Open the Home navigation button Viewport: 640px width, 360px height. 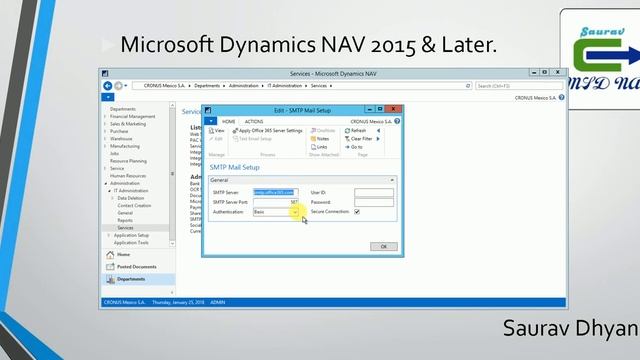[x=123, y=254]
